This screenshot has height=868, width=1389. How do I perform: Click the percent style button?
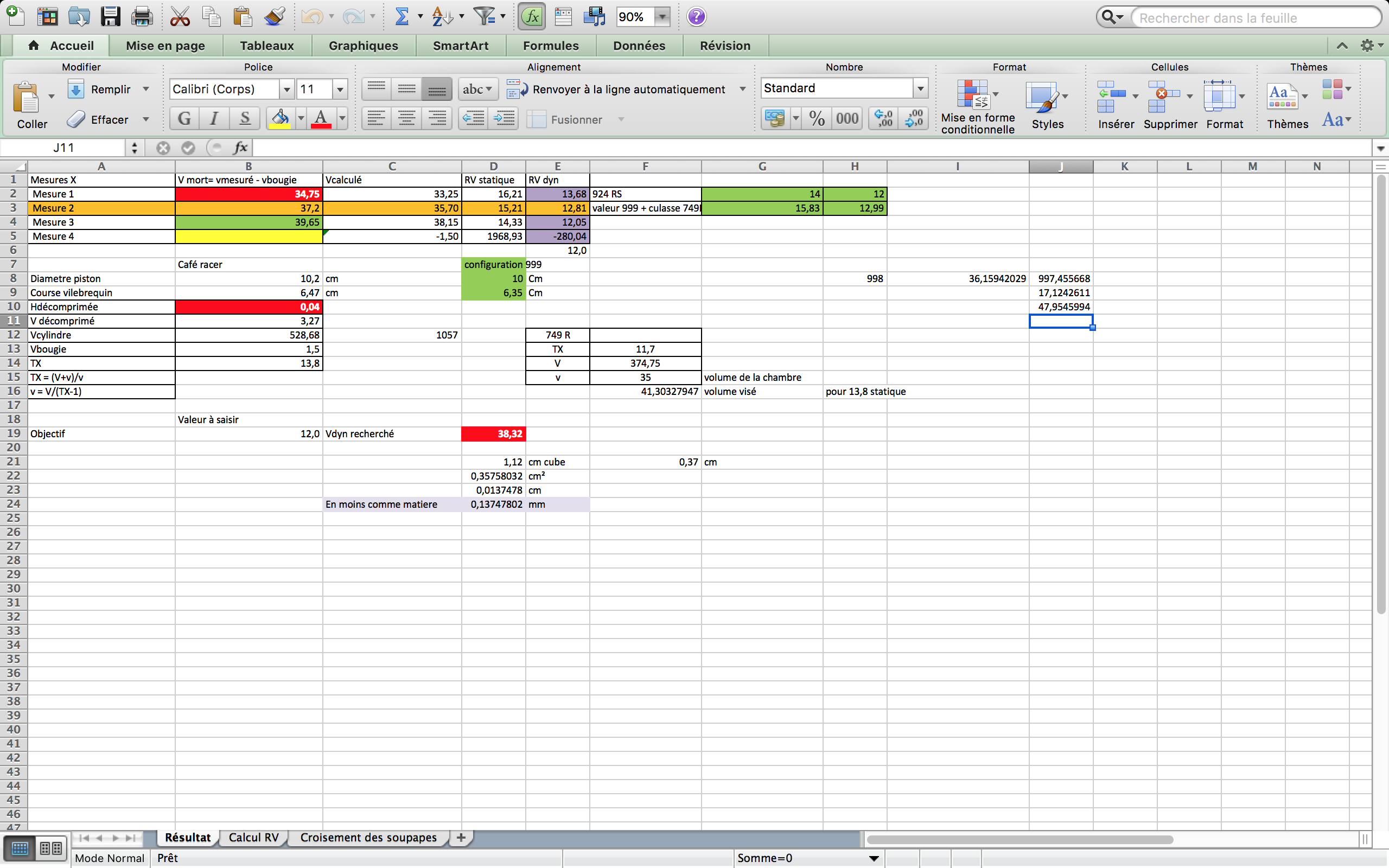point(817,119)
